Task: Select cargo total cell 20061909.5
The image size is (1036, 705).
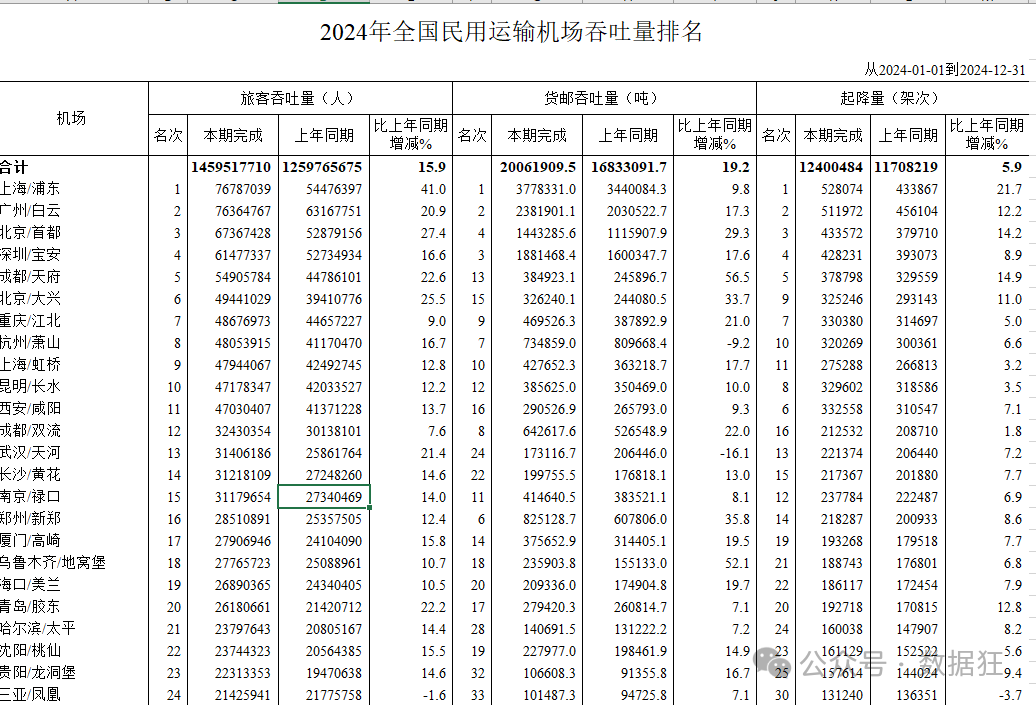Action: pyautogui.click(x=538, y=167)
